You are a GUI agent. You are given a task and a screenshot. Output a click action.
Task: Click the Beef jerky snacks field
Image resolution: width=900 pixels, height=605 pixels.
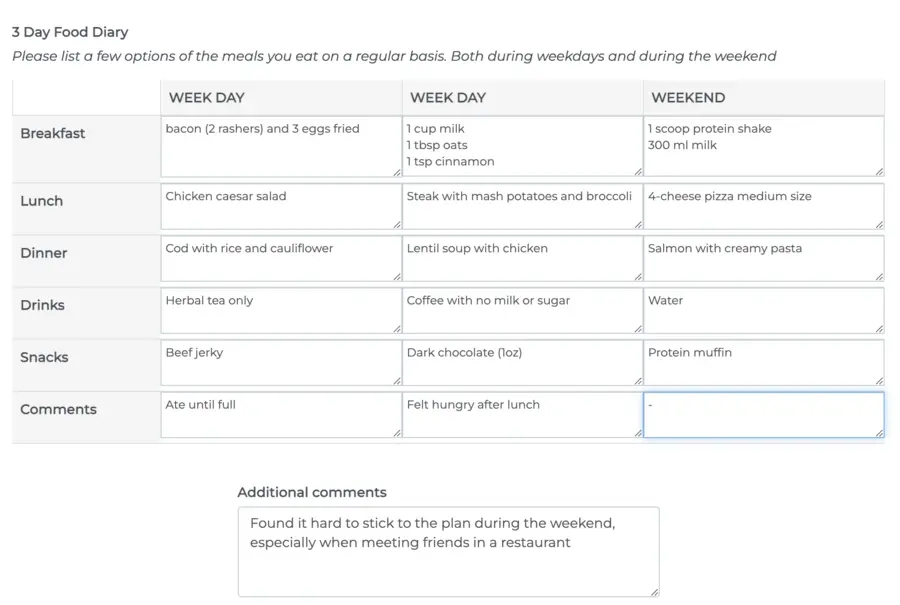tap(281, 363)
